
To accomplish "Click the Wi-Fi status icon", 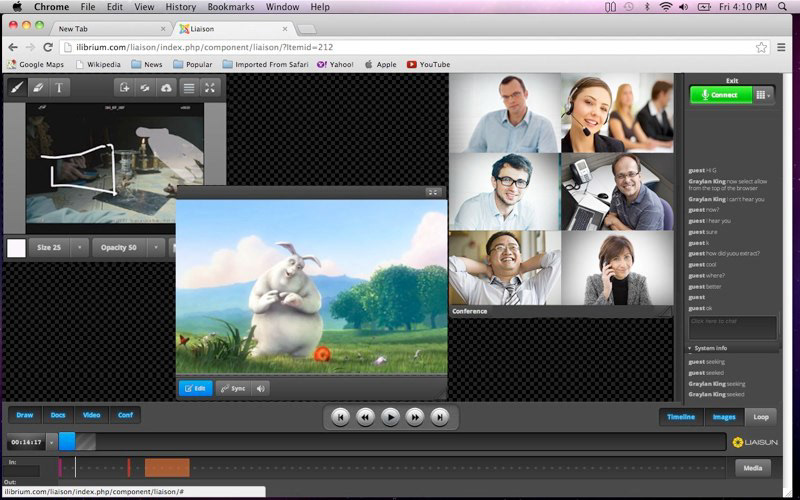I will pyautogui.click(x=666, y=7).
